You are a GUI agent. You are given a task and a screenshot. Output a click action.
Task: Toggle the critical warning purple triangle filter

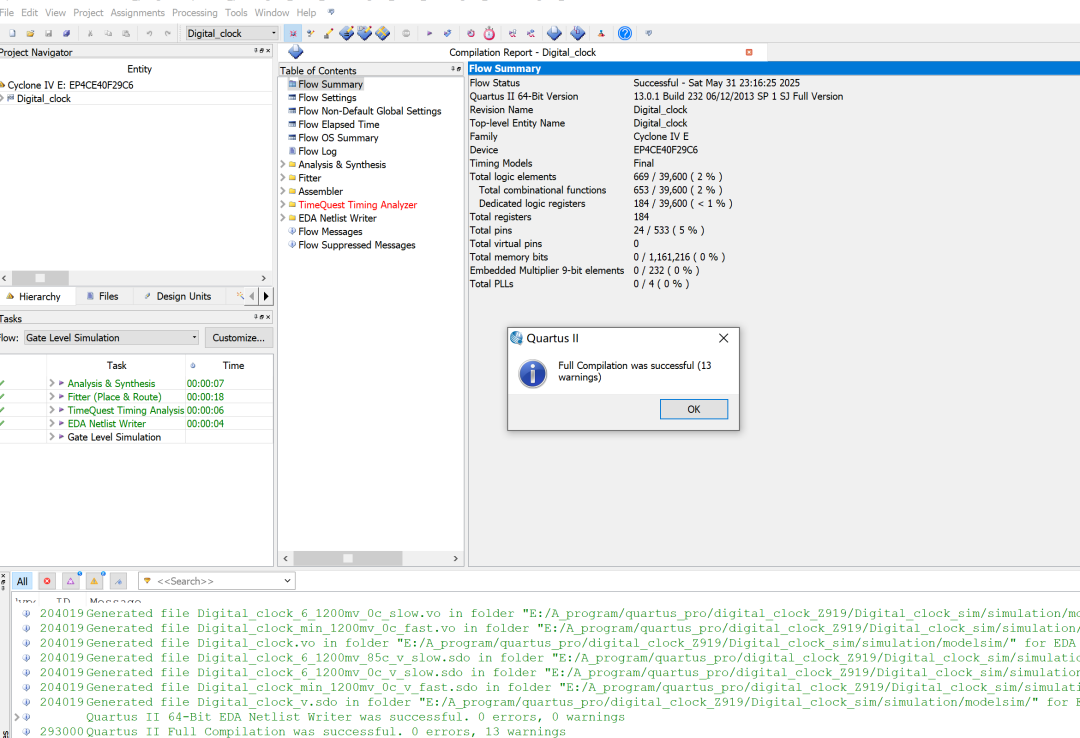[x=71, y=581]
